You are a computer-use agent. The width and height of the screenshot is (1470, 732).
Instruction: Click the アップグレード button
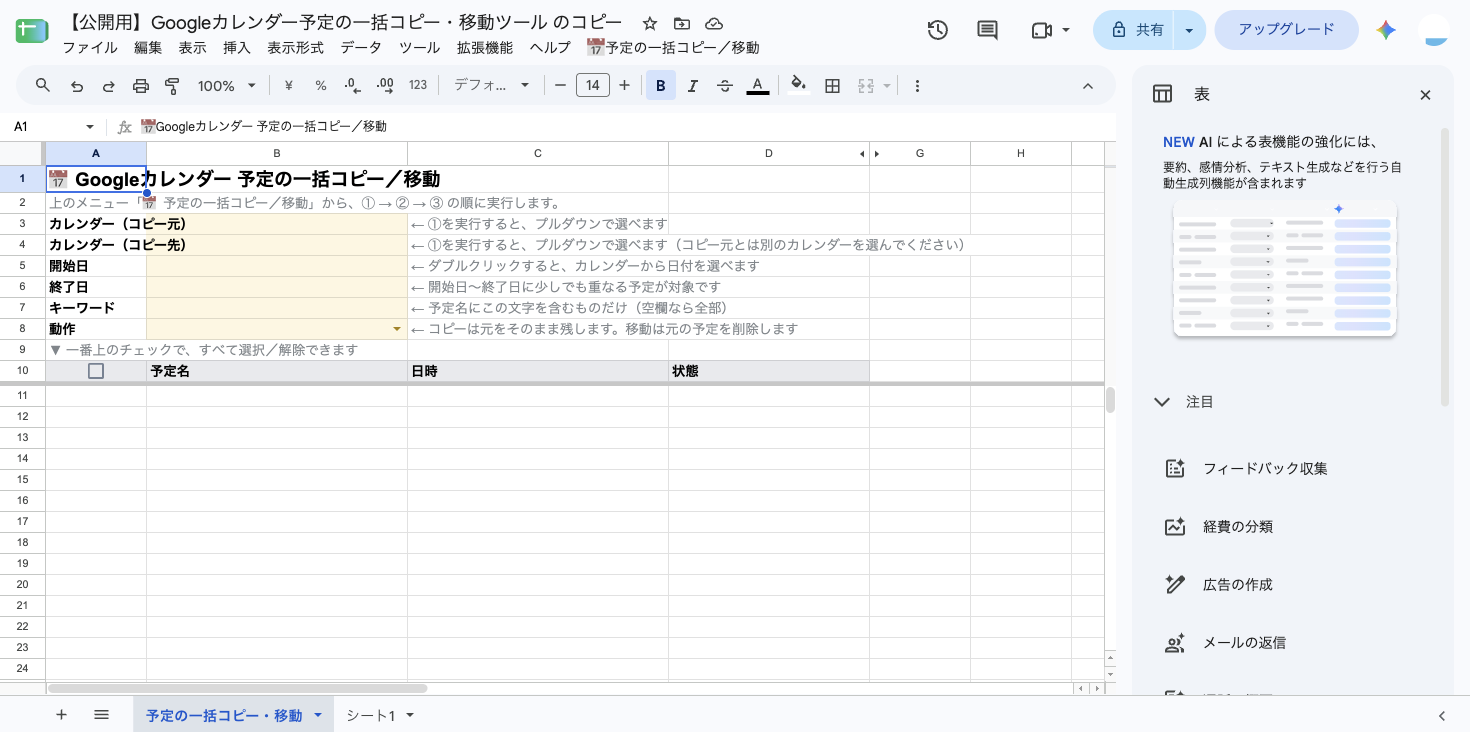tap(1286, 30)
